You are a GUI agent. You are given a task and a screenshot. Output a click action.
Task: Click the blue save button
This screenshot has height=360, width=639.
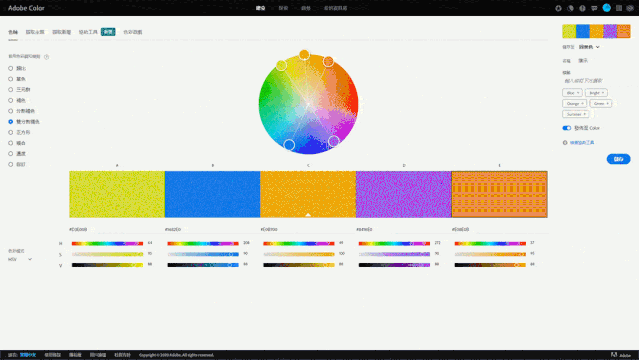(618, 159)
